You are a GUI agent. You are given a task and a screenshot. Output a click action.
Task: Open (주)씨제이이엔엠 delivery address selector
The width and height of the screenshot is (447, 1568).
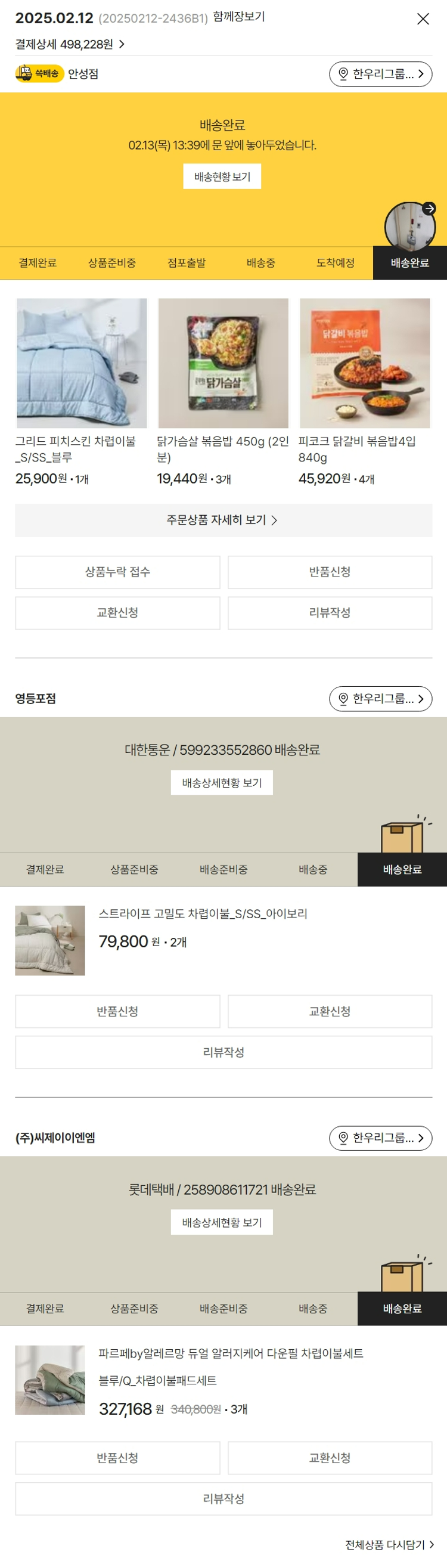(x=380, y=1138)
